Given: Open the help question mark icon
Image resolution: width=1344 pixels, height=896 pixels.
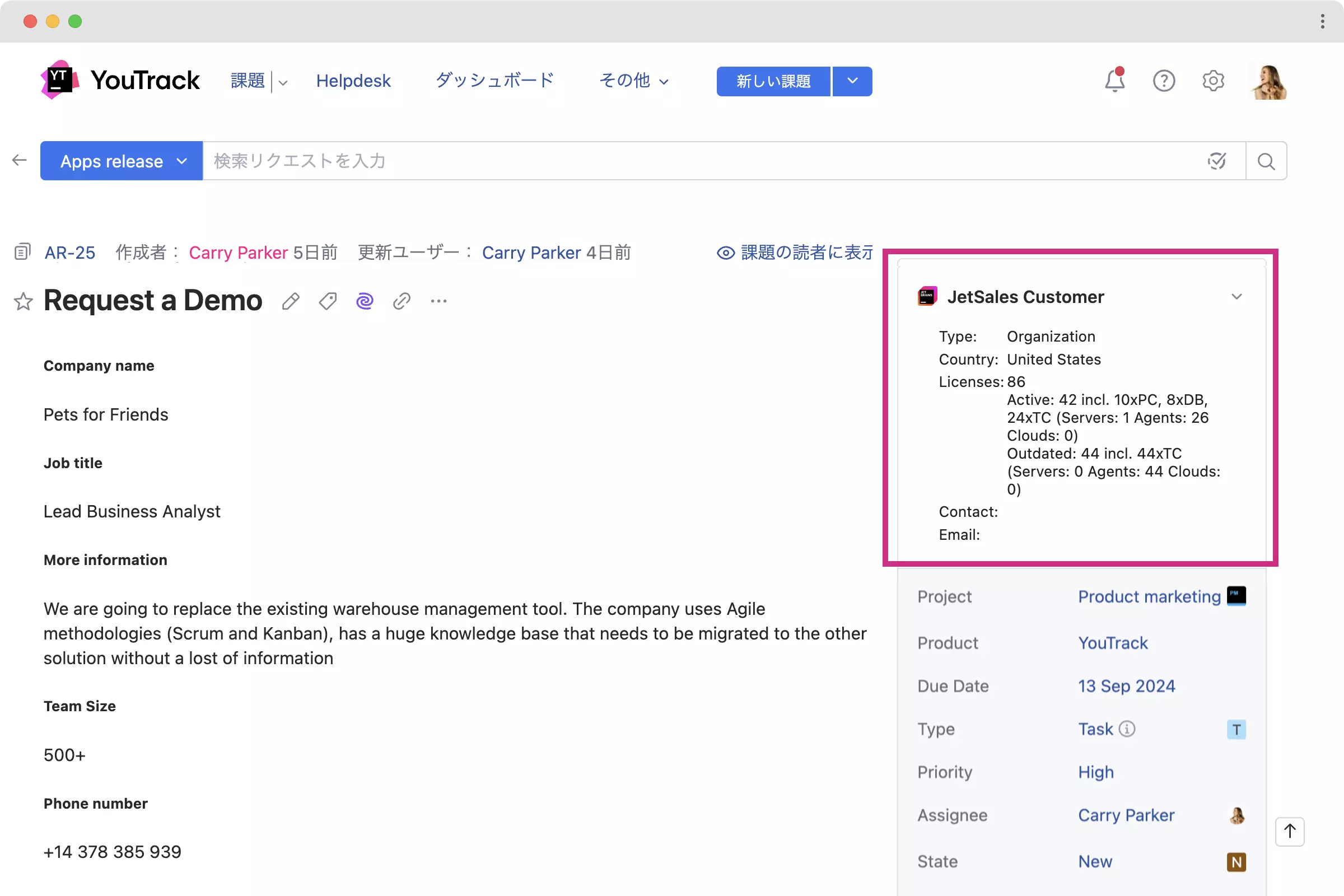Looking at the screenshot, I should (x=1164, y=81).
